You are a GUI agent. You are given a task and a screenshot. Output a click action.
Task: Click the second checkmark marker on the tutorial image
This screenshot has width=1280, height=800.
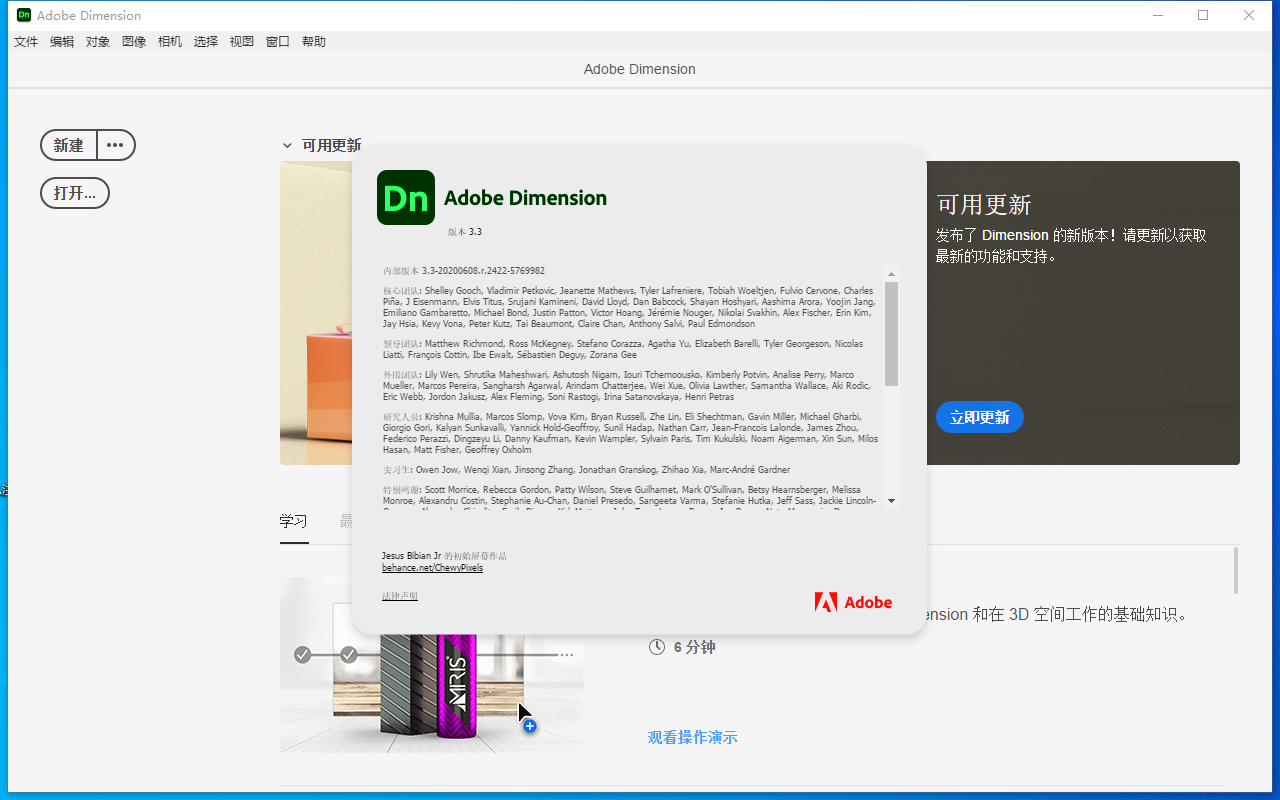click(x=348, y=654)
